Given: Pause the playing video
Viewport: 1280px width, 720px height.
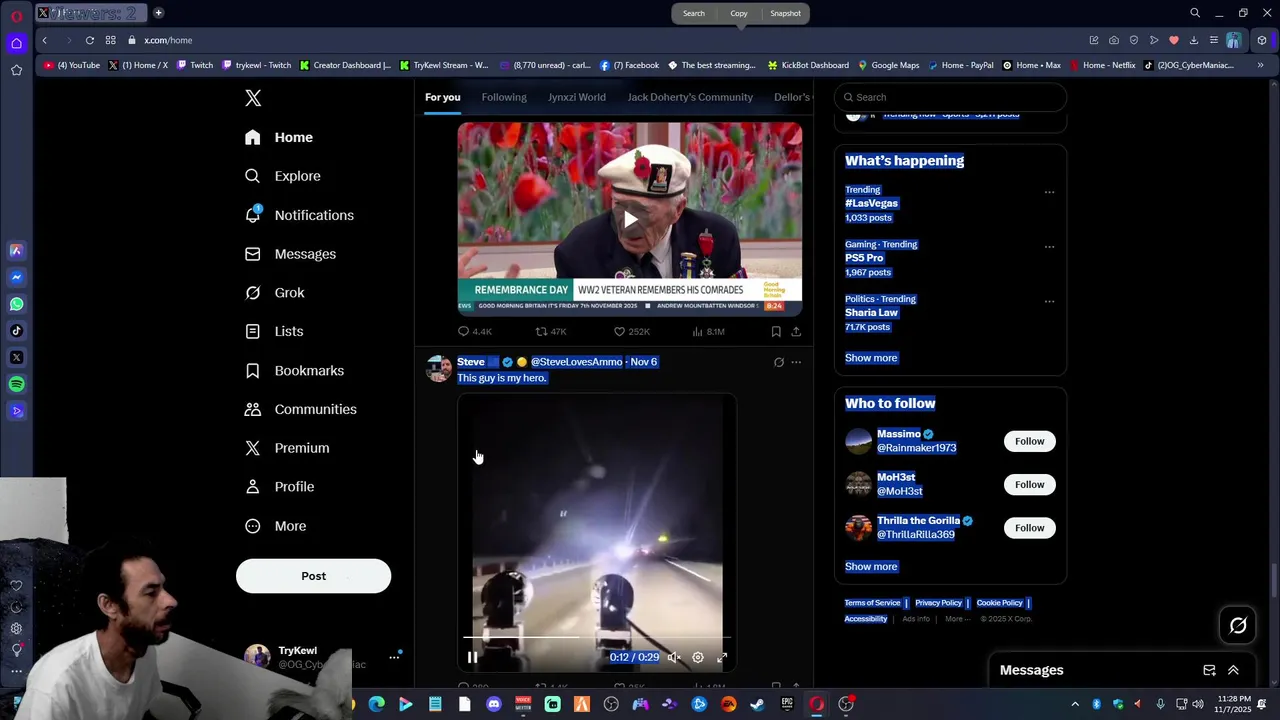Looking at the screenshot, I should coord(472,657).
